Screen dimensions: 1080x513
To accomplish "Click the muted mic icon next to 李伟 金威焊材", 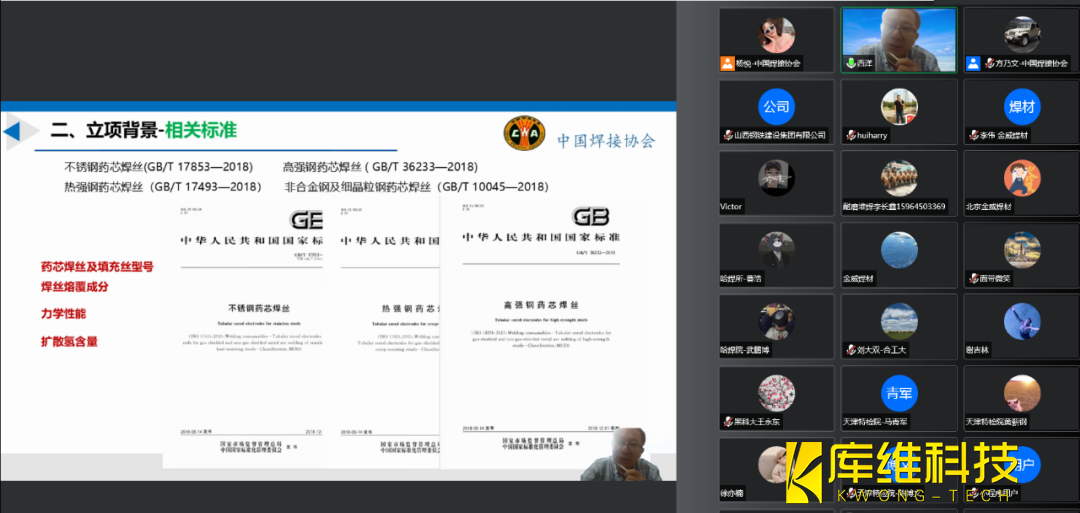I will 972,135.
